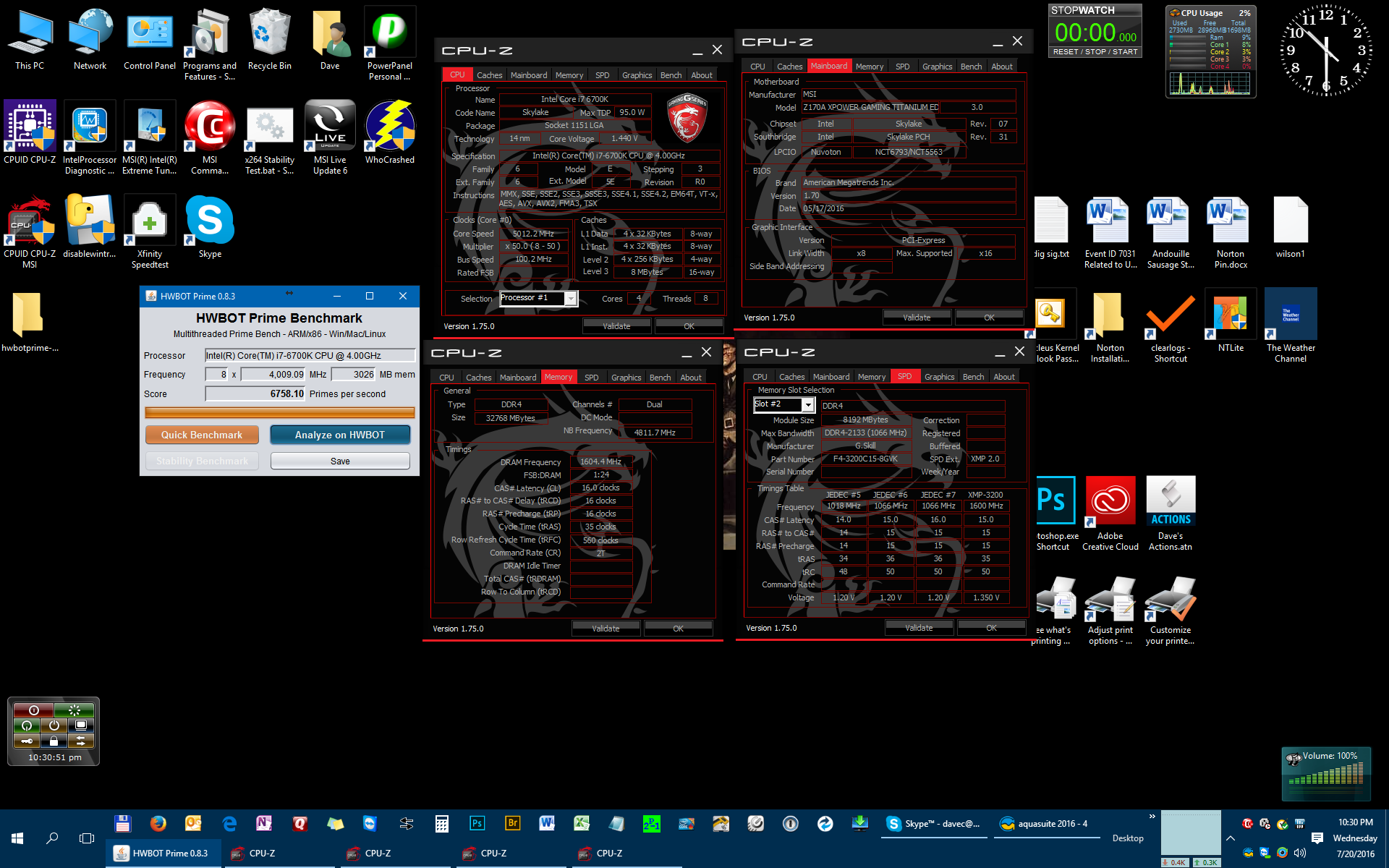This screenshot has height=868, width=1389.
Task: Click HWBOT Prime Processor name field
Action: point(310,355)
